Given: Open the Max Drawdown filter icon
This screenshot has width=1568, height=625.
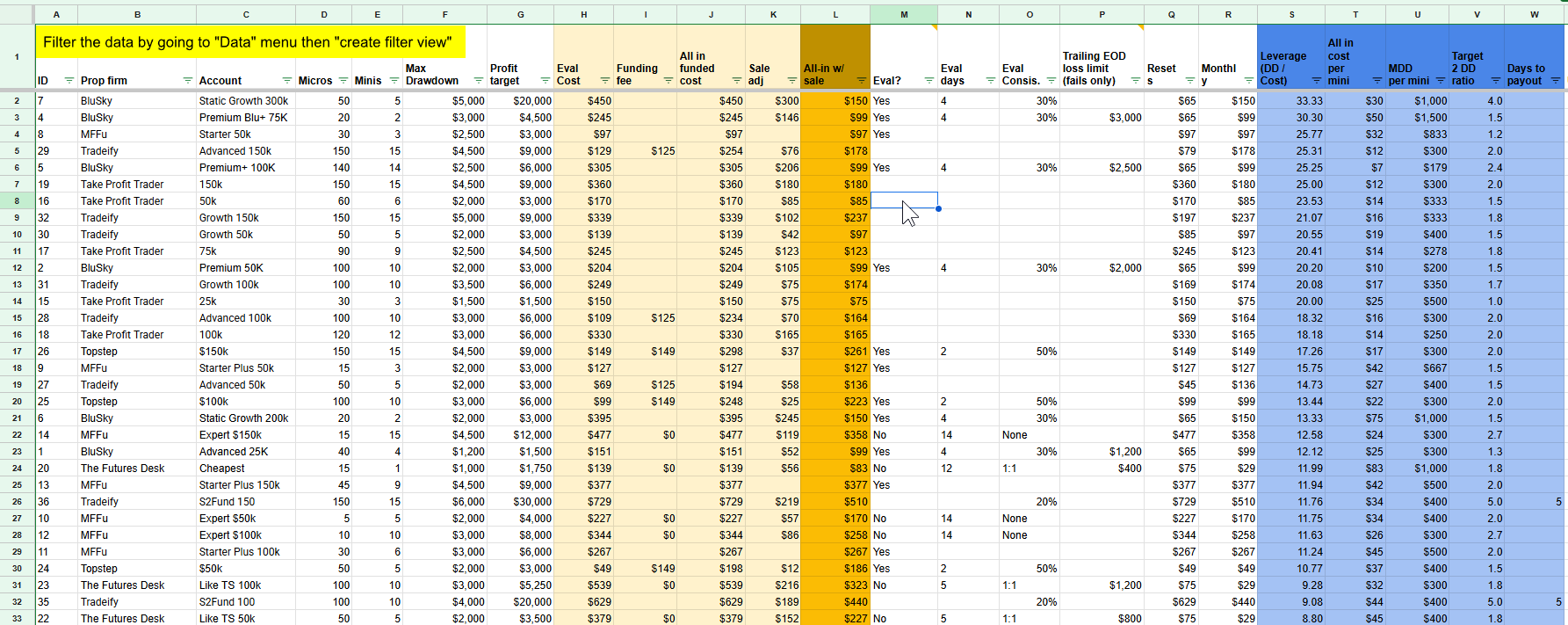Looking at the screenshot, I should (x=478, y=80).
